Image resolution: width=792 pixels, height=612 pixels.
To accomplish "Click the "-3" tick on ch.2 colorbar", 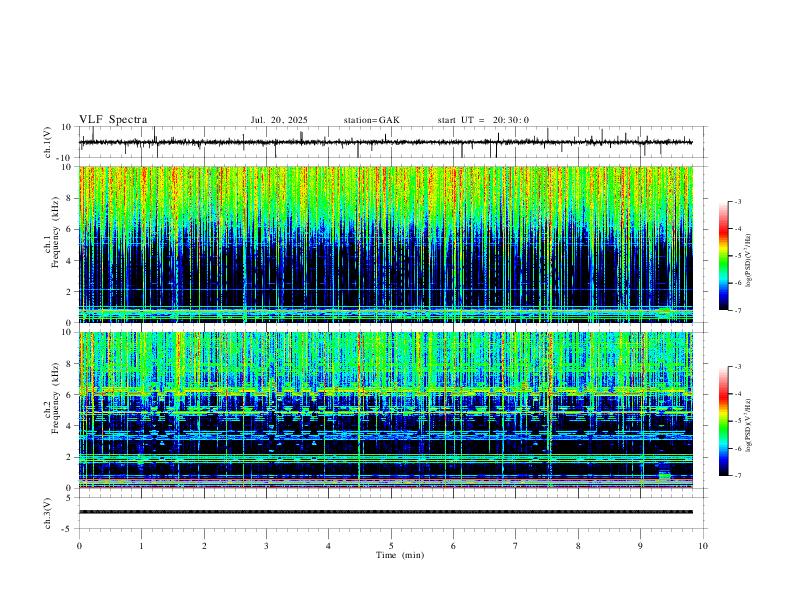I will (x=737, y=367).
